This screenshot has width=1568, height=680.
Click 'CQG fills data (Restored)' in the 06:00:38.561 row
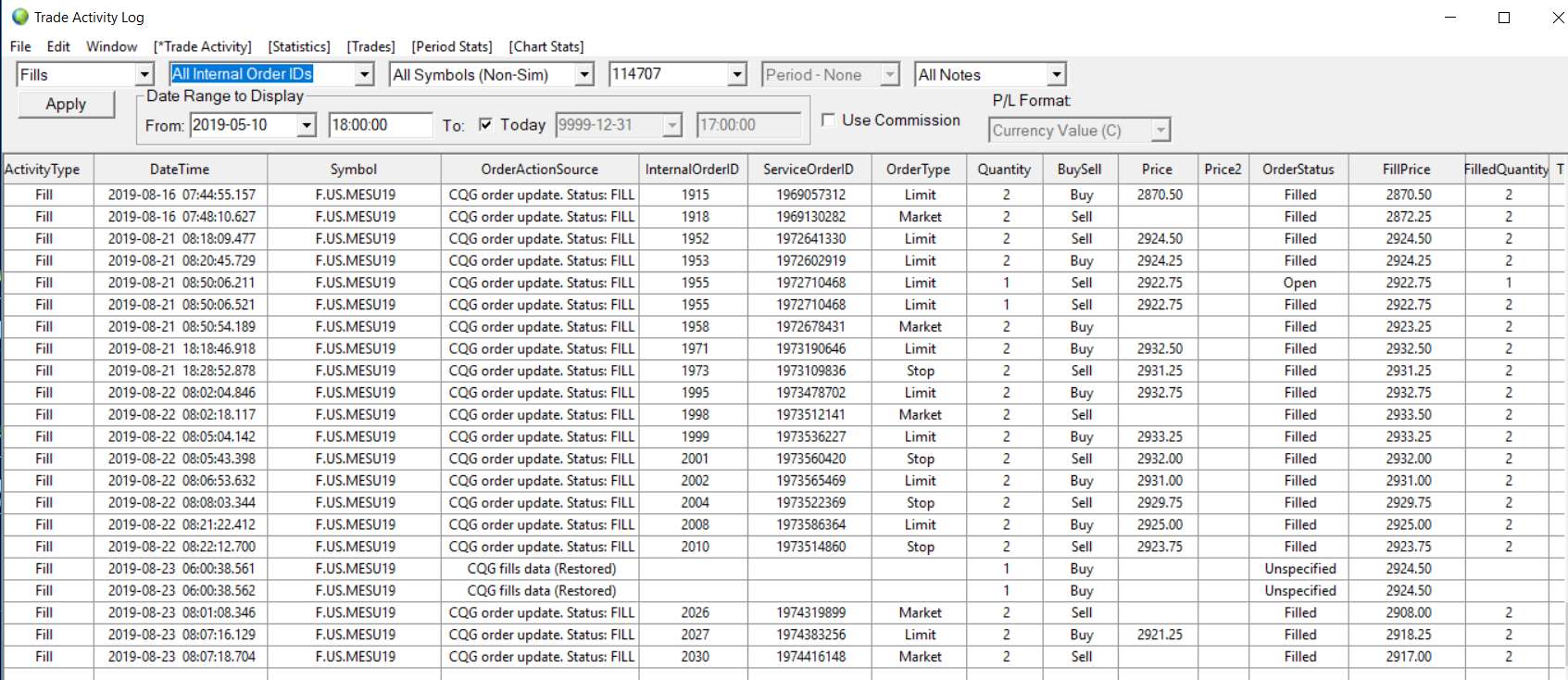pos(542,569)
